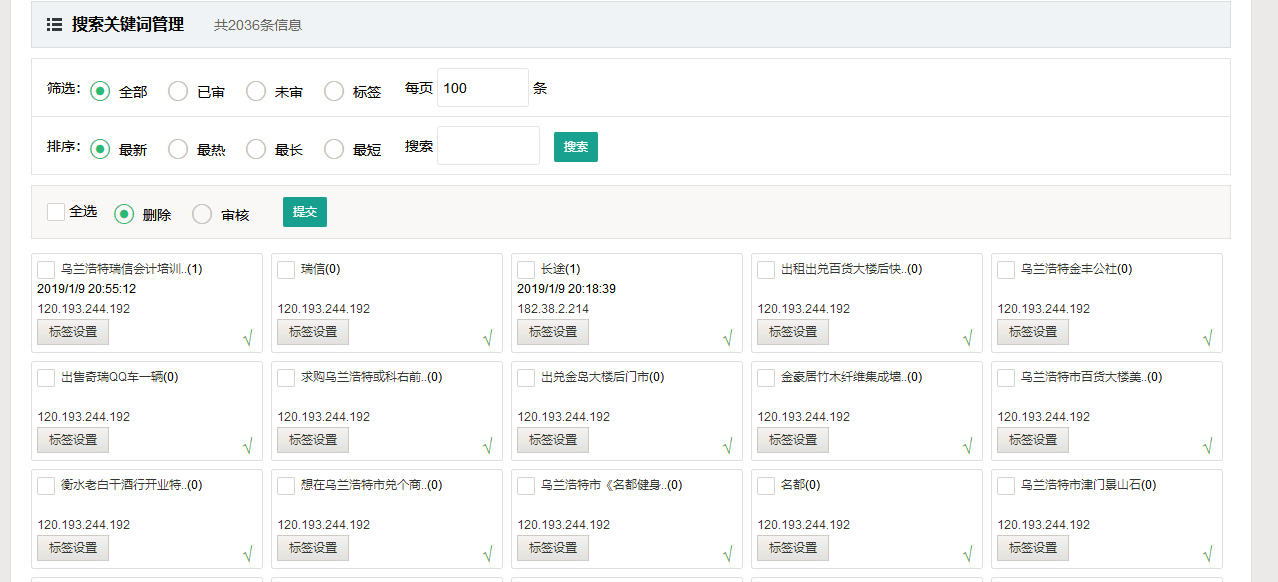Switch action to 审核 radio button
1278x582 pixels.
tap(202, 214)
